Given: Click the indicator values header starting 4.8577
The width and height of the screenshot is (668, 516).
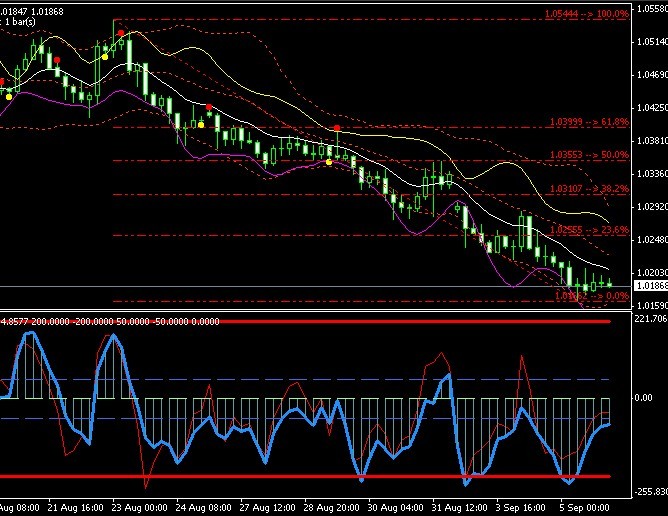Looking at the screenshot, I should tap(110, 322).
